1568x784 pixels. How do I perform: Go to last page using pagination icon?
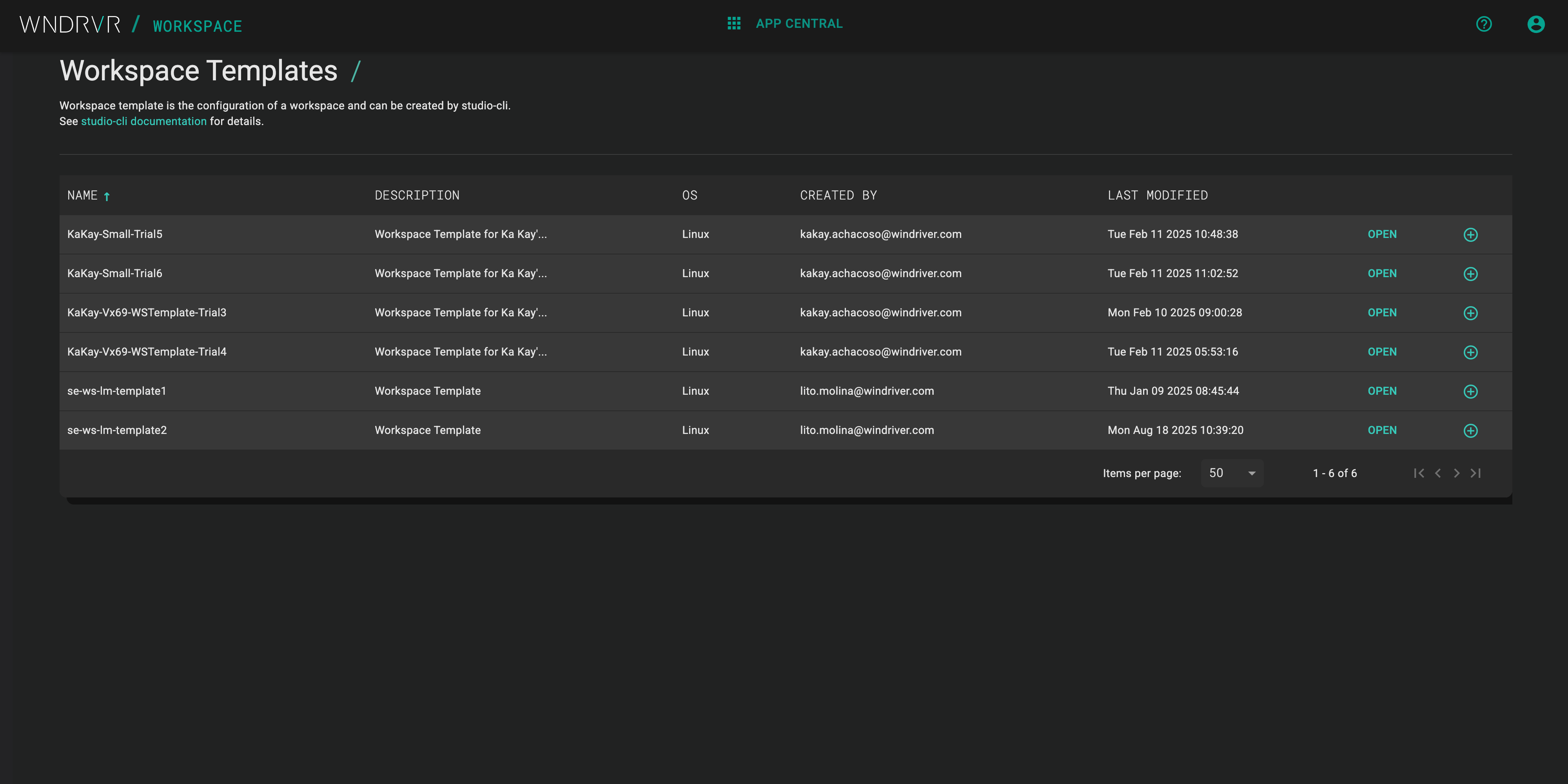pos(1476,473)
